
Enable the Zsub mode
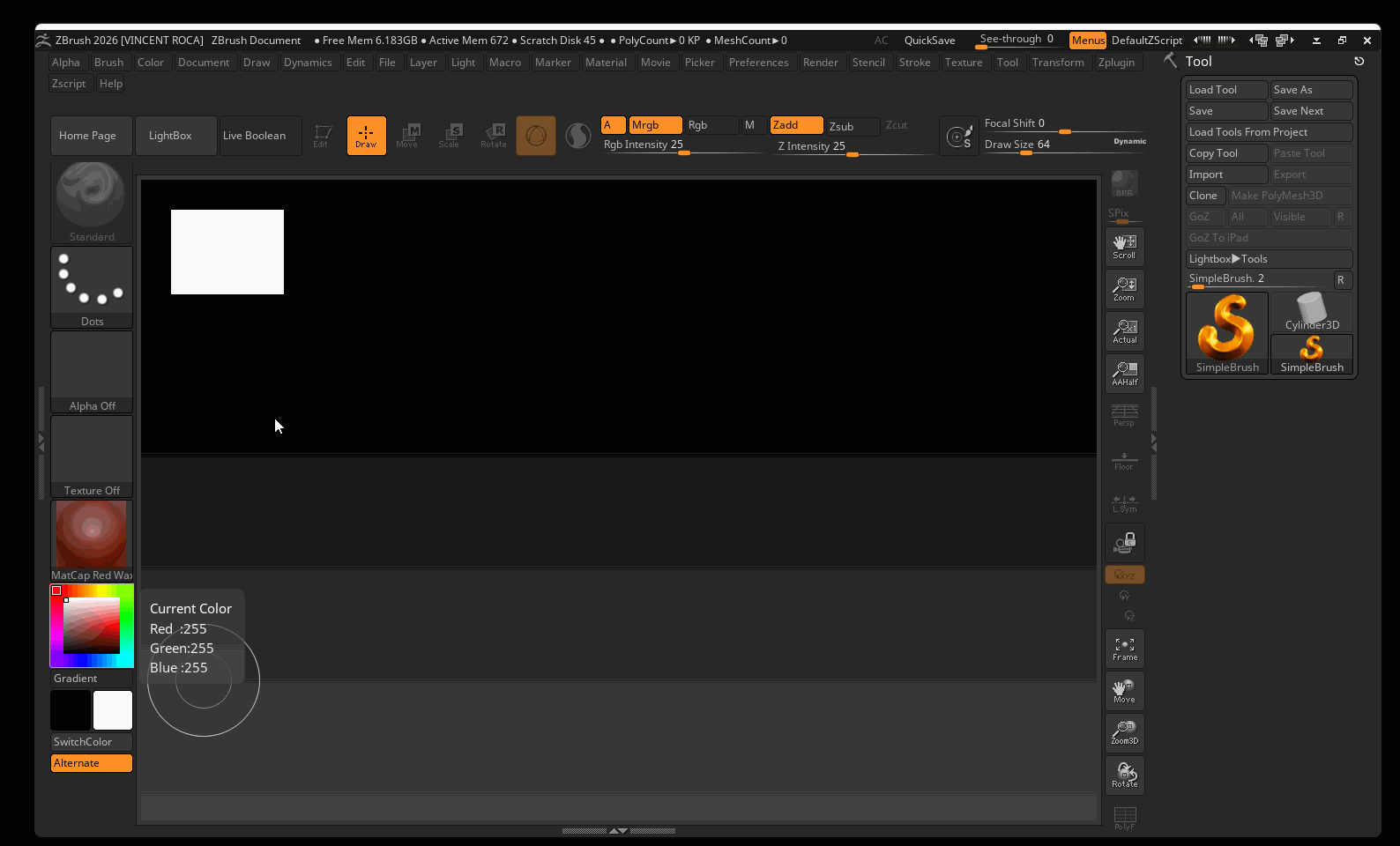tap(852, 126)
